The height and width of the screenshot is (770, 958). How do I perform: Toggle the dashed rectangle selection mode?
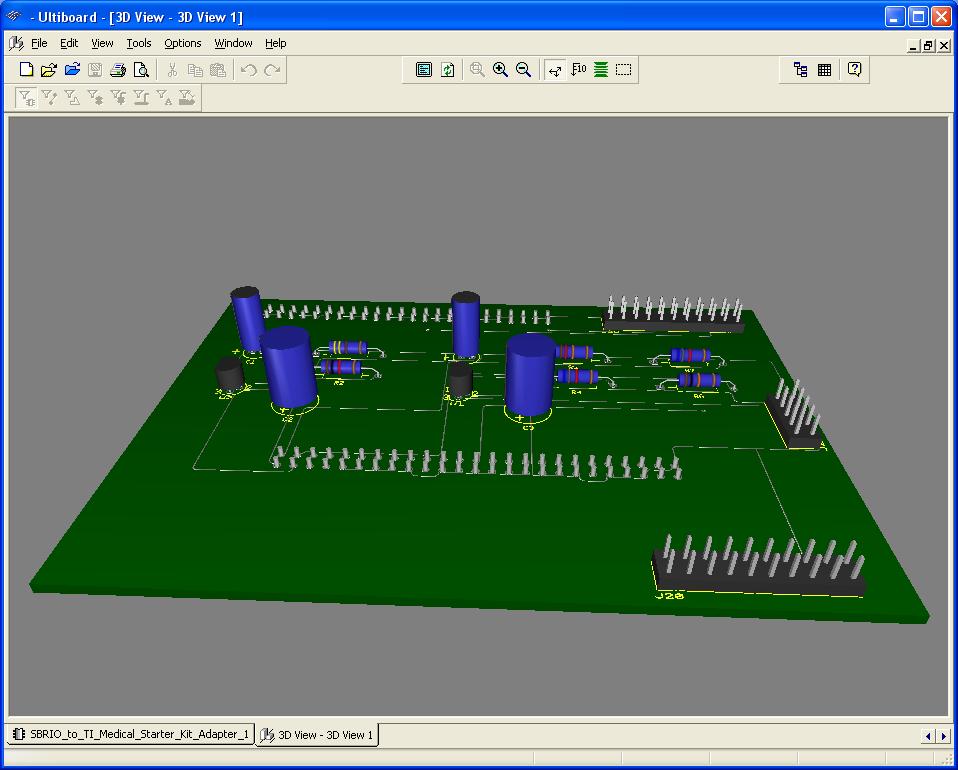pos(624,70)
